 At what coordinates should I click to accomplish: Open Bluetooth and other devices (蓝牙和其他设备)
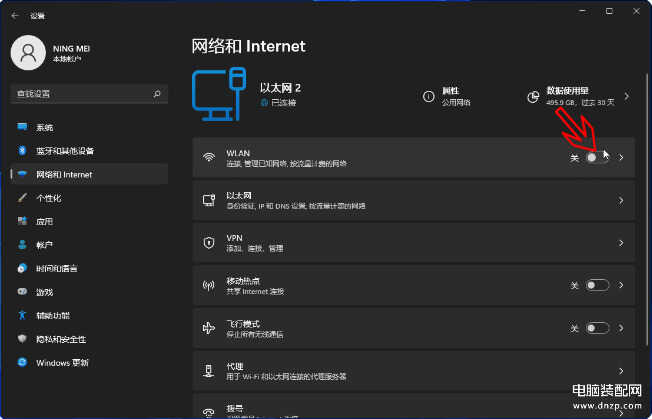pos(65,151)
